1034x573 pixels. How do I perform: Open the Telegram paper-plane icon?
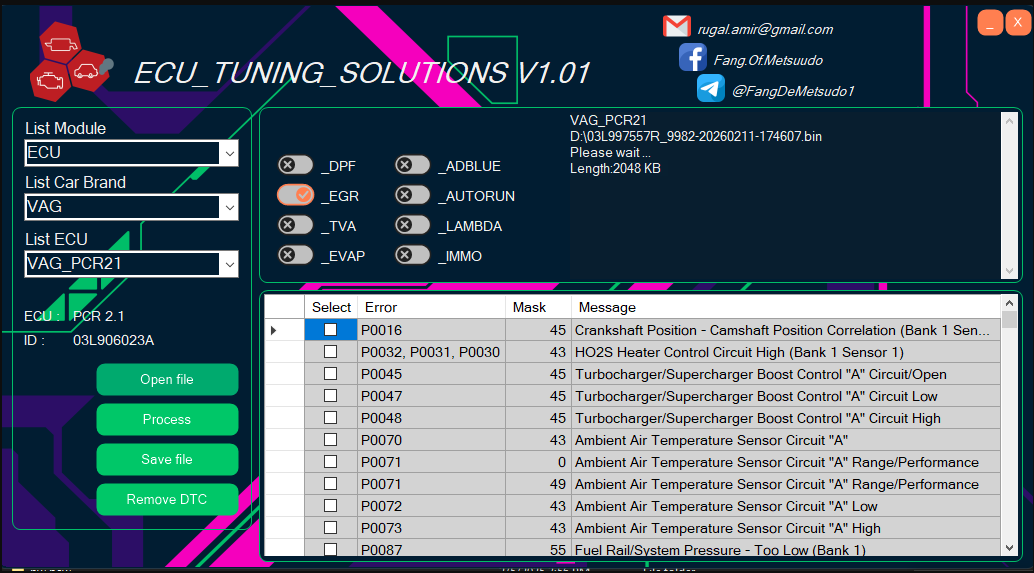click(711, 89)
